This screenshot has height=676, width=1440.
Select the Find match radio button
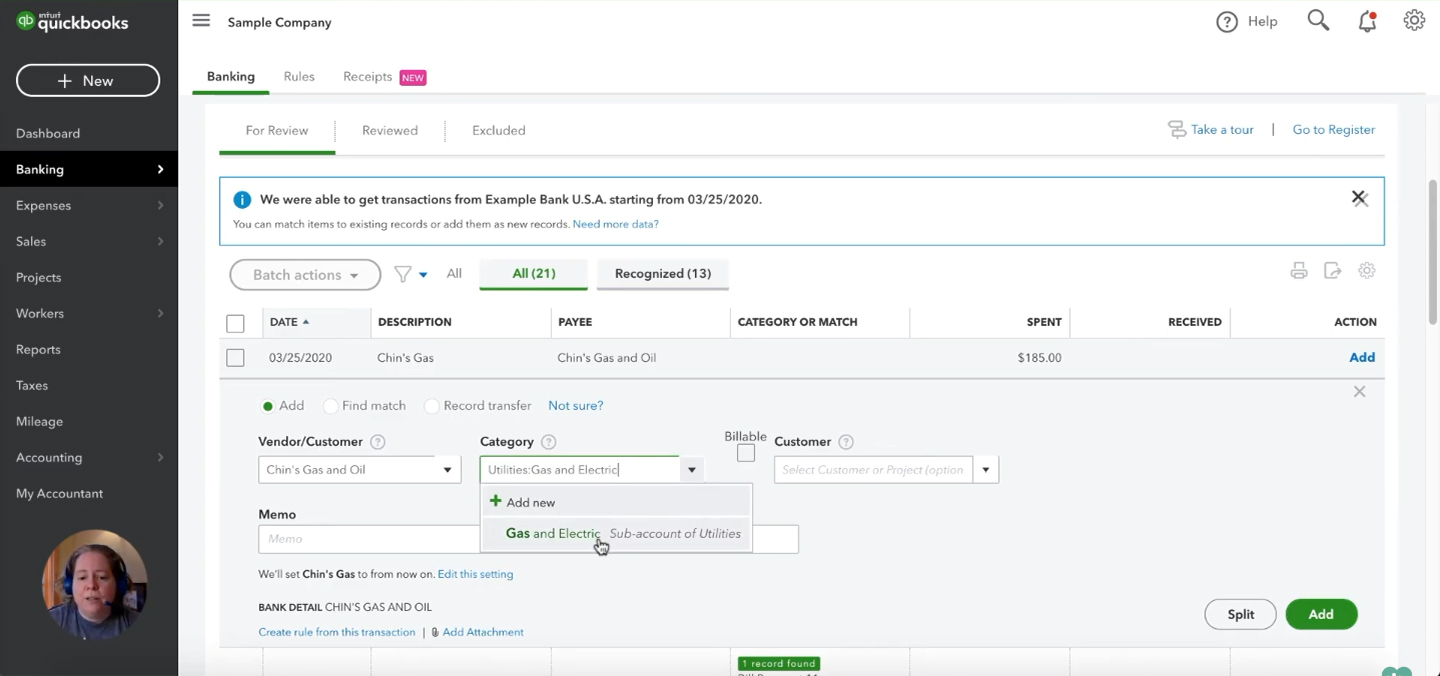(x=331, y=406)
